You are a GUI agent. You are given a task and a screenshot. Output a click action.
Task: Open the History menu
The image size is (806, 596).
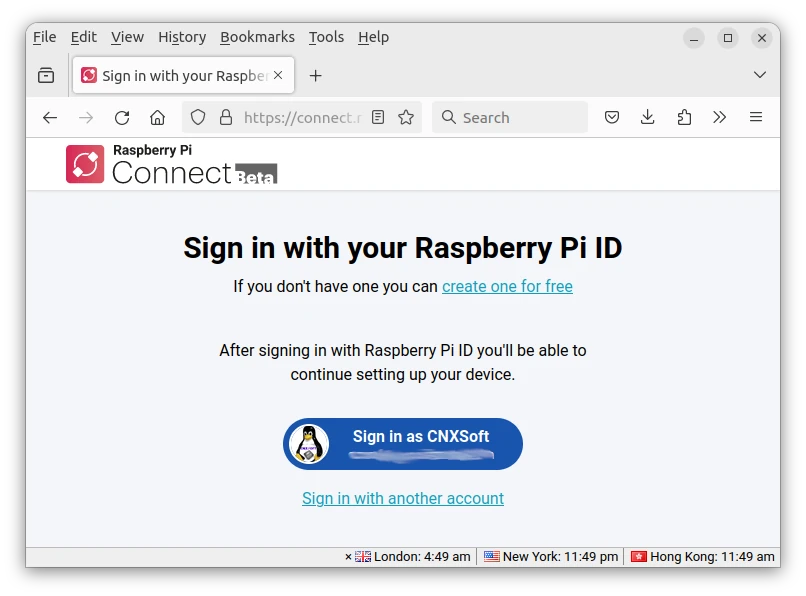pyautogui.click(x=182, y=37)
